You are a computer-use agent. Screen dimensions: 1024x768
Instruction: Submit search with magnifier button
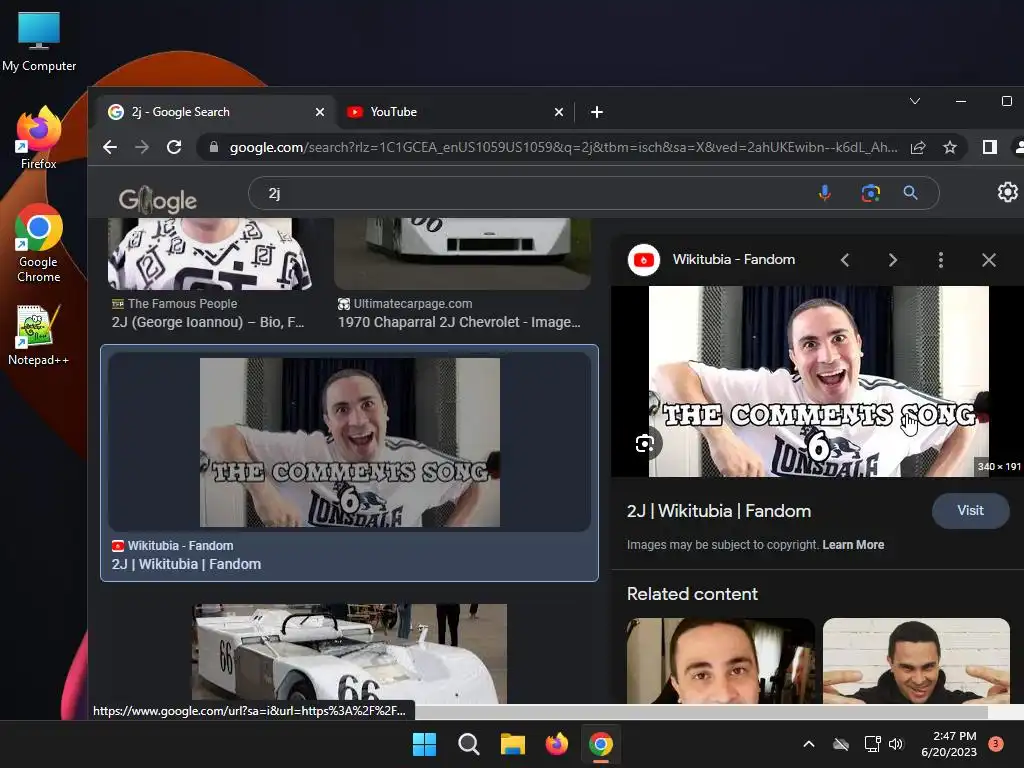pos(910,193)
